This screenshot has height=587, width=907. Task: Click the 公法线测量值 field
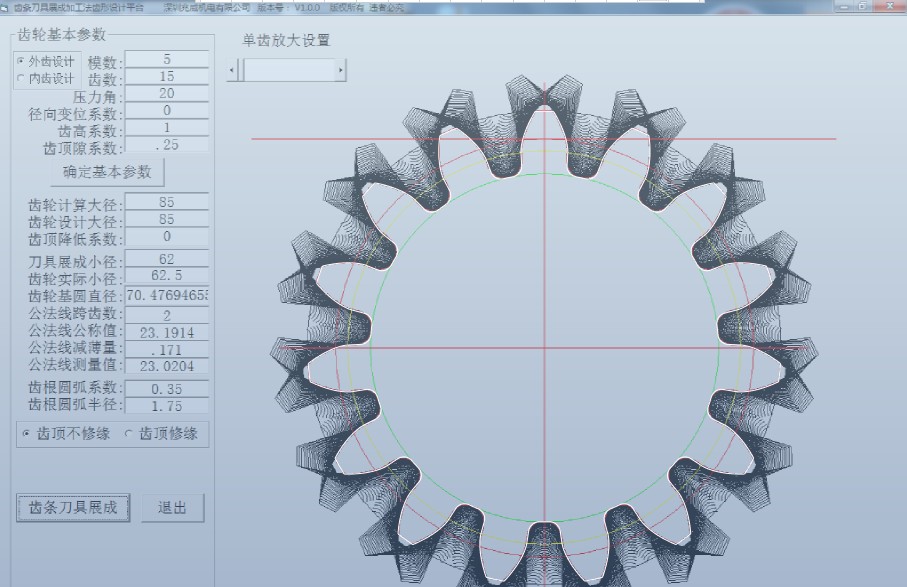(167, 366)
